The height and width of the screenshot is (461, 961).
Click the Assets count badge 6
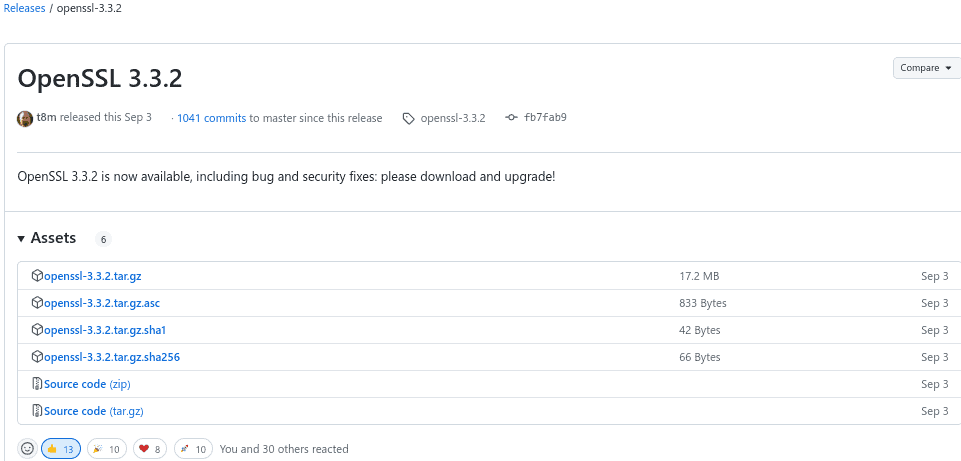(x=104, y=240)
